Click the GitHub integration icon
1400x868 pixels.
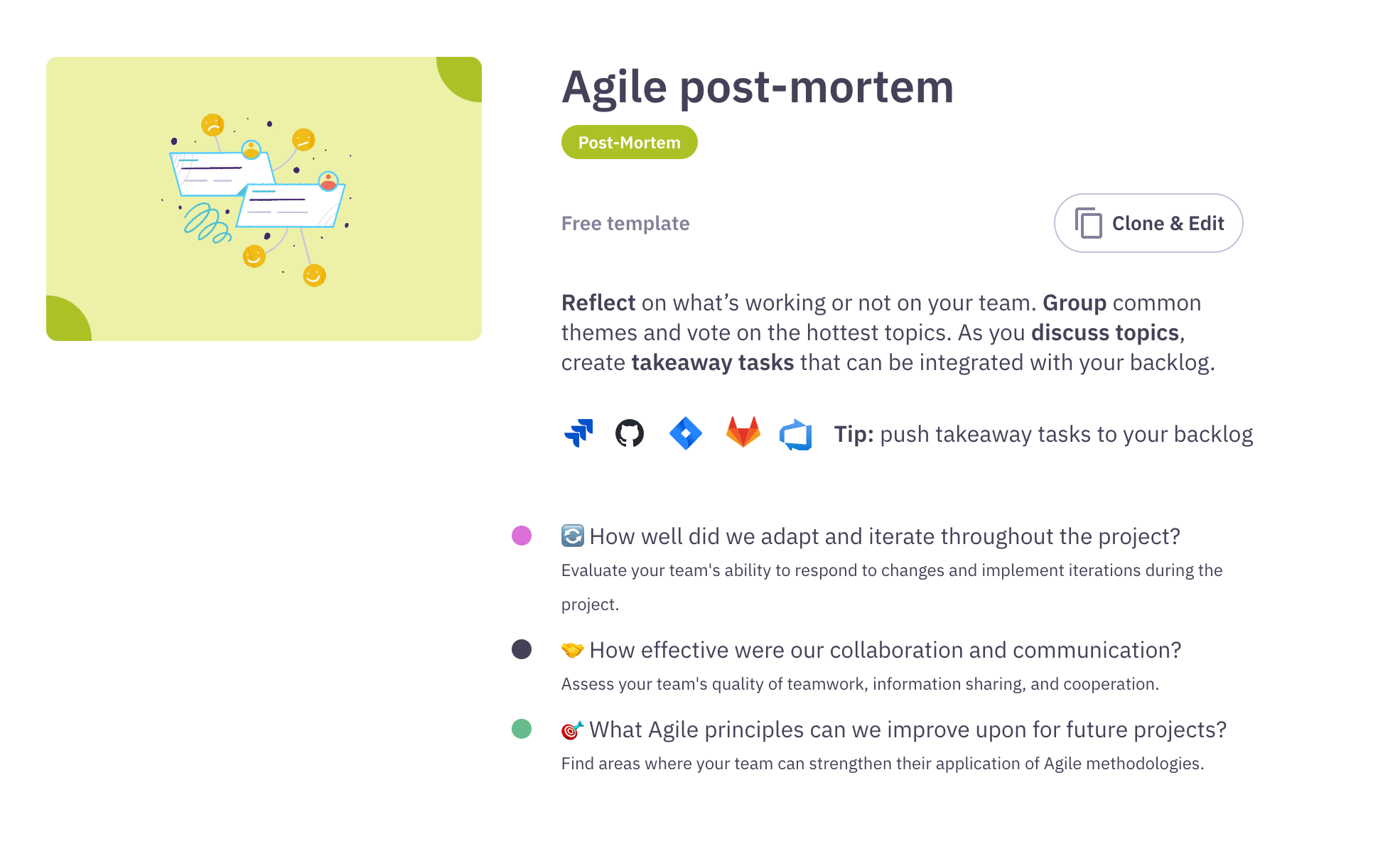point(630,433)
